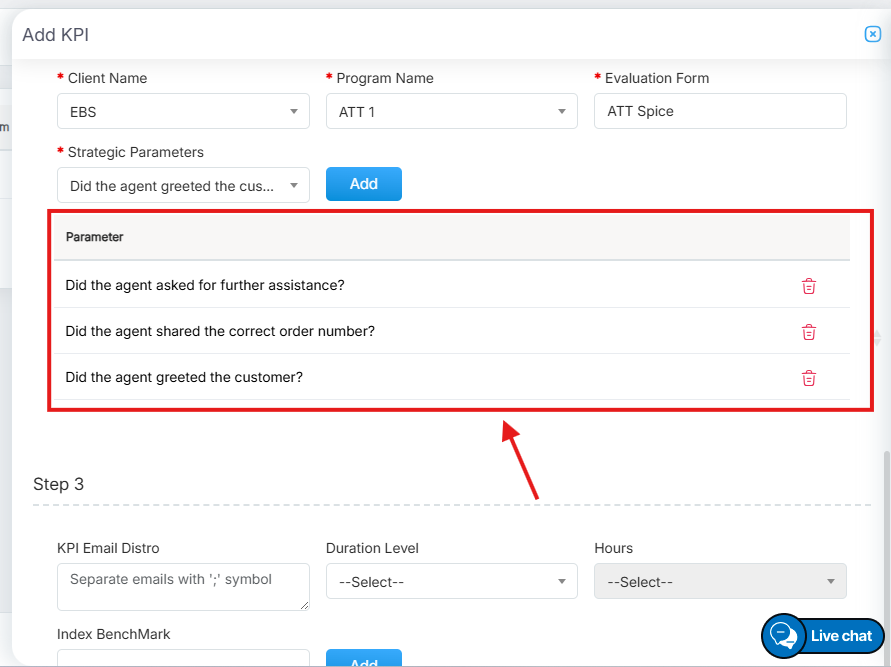Screen dimensions: 891x667
Task: Delete the 'shared the correct order number' parameter
Action: [x=809, y=332]
